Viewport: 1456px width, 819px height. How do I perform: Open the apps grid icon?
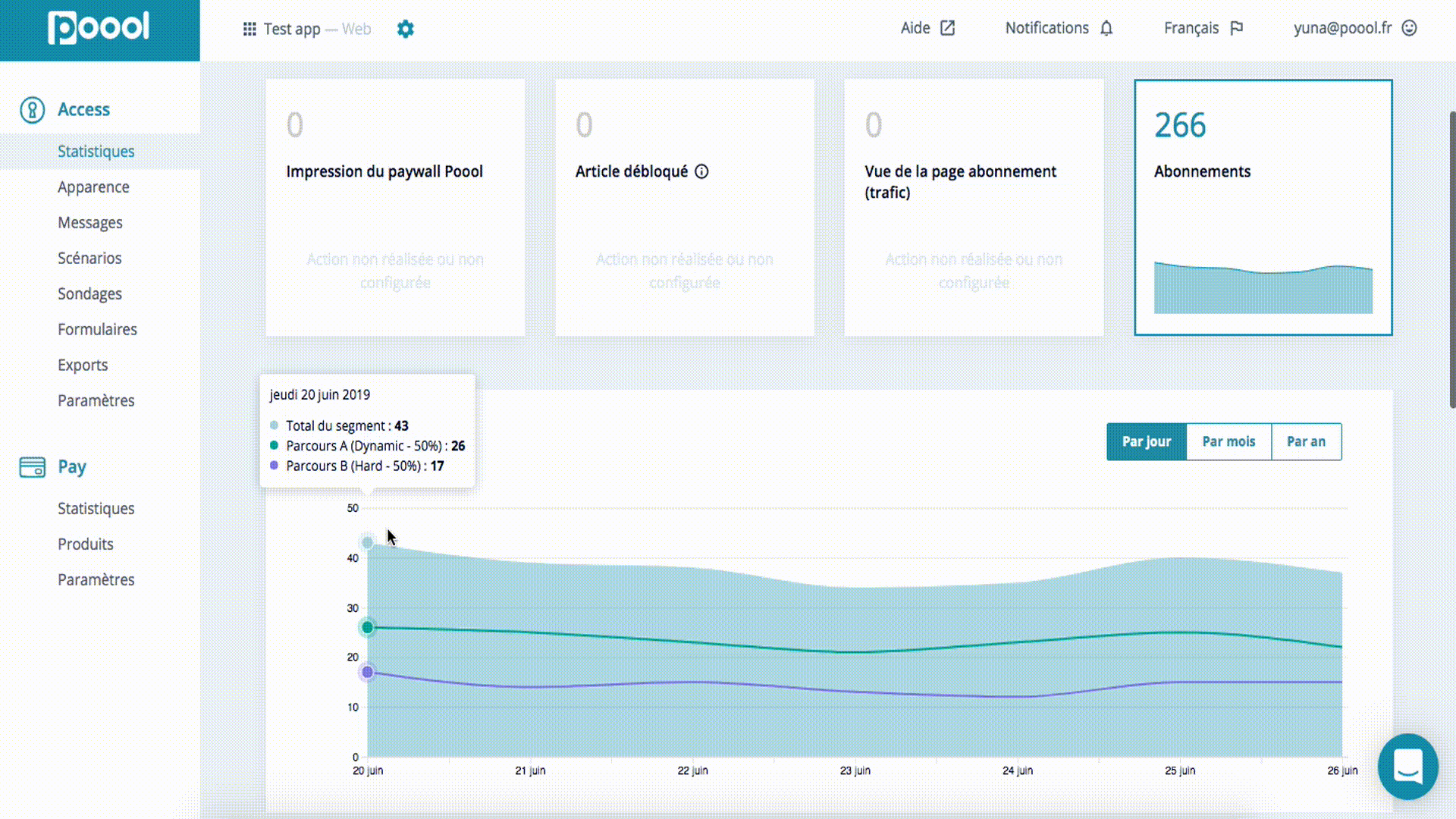[x=249, y=29]
